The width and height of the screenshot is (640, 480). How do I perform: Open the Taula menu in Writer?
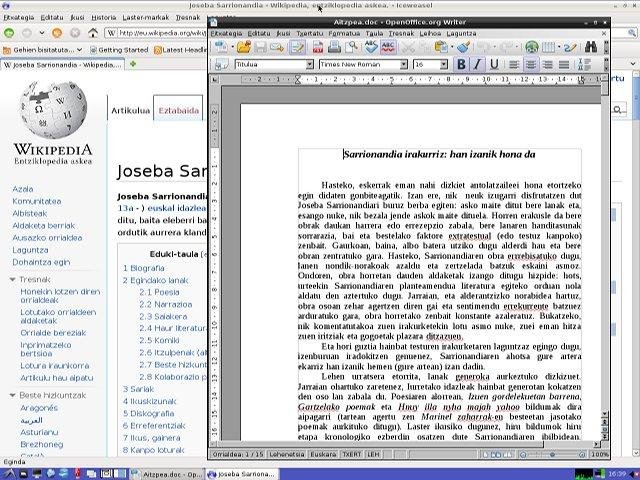[374, 33]
